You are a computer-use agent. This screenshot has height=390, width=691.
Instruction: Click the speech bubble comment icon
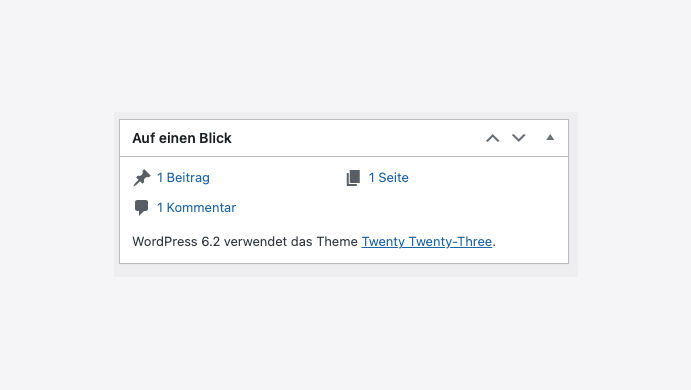pyautogui.click(x=141, y=208)
